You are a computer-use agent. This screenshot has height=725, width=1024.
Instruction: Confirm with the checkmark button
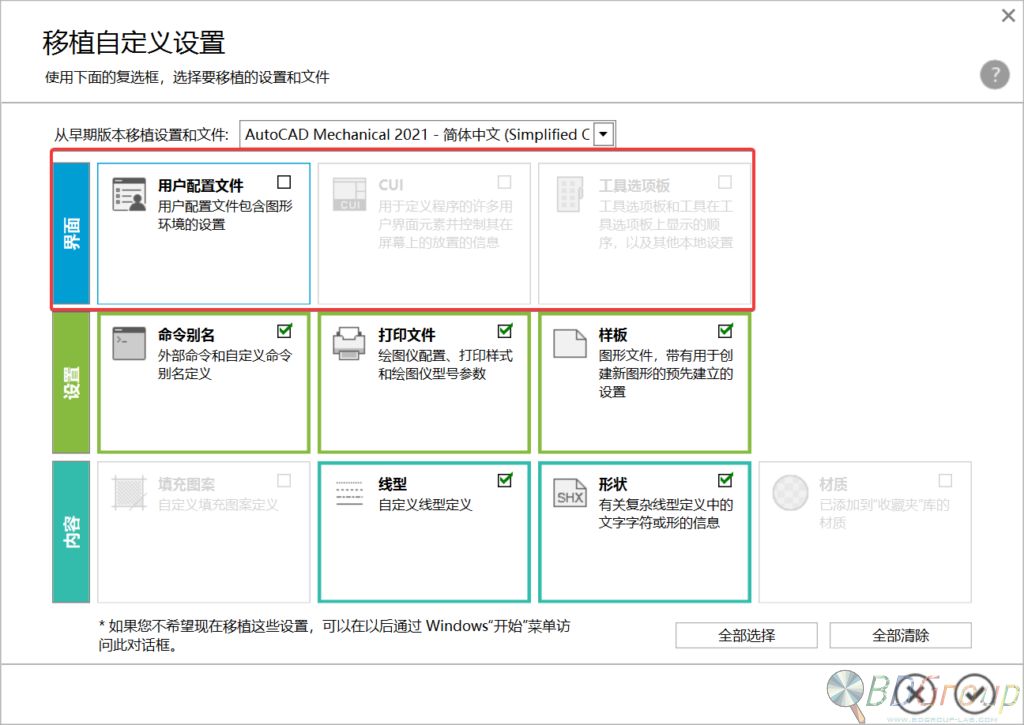pyautogui.click(x=973, y=695)
